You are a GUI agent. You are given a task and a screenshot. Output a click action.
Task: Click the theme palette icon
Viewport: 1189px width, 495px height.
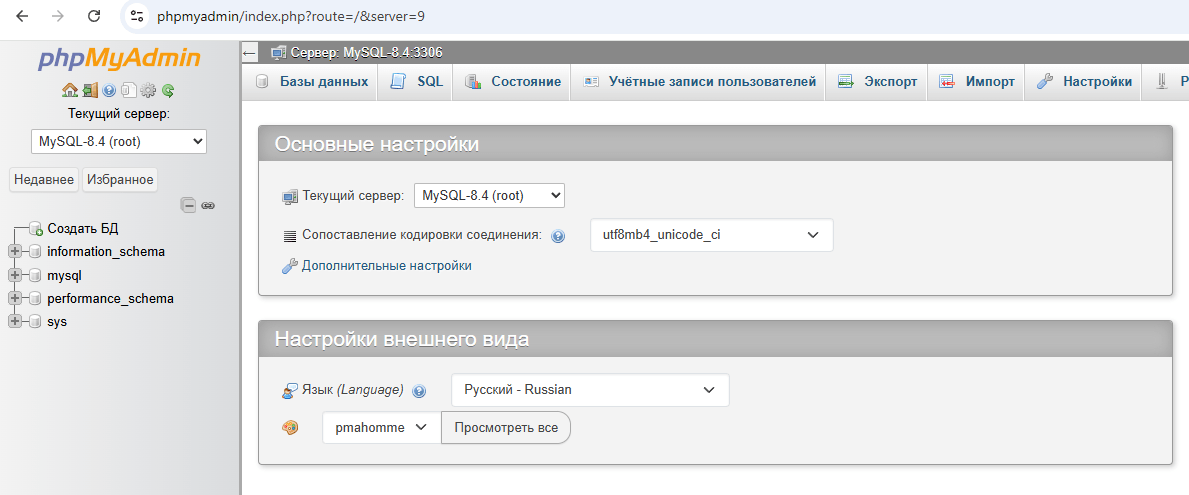click(290, 428)
